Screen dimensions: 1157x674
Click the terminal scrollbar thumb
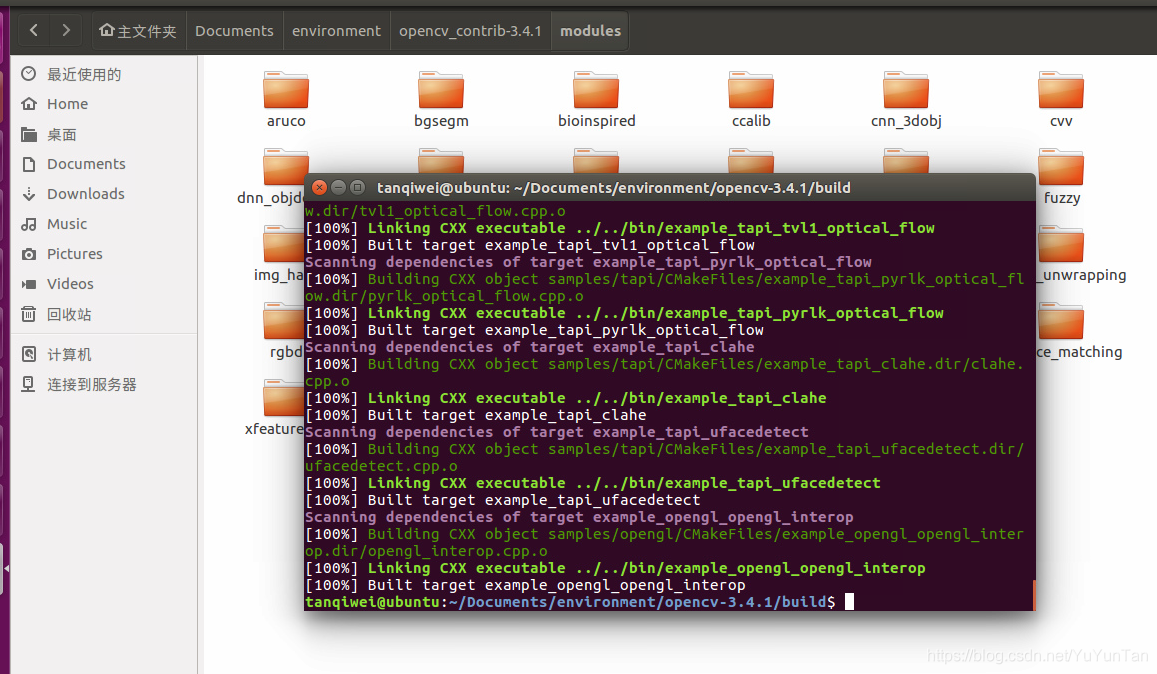1034,595
